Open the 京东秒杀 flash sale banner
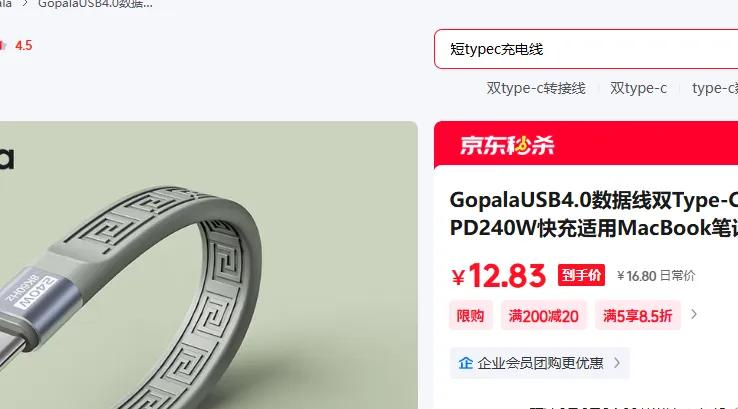This screenshot has width=738, height=409. 586,144
